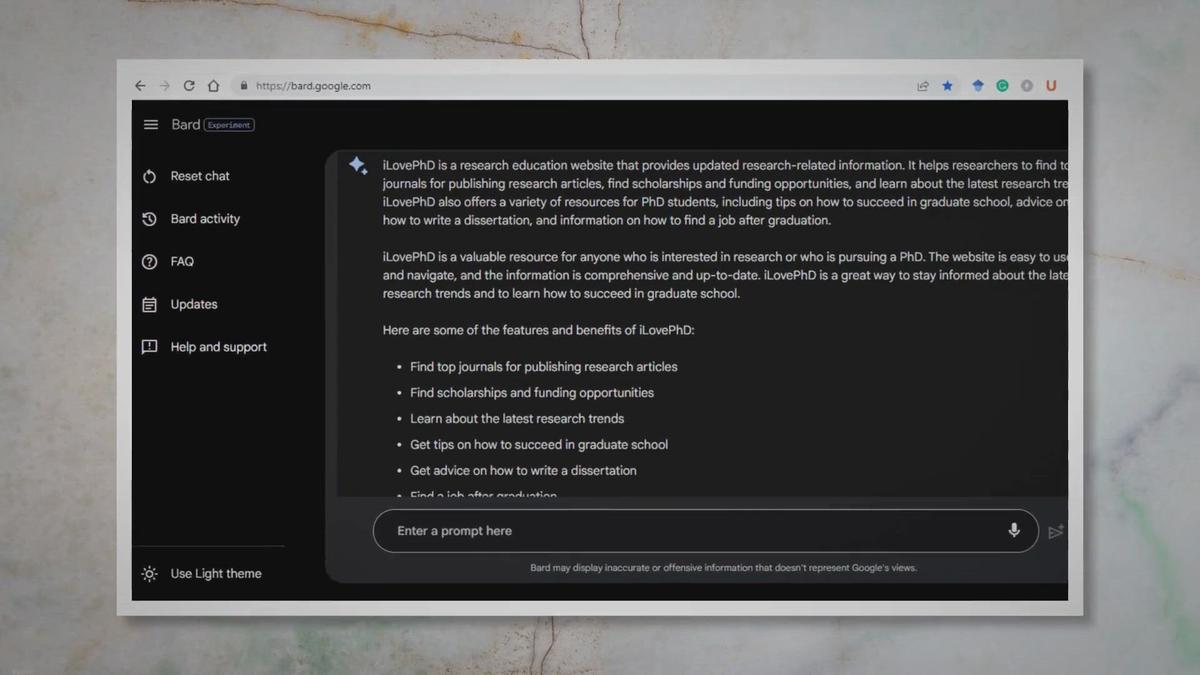Click the bookmark star in the address bar
The width and height of the screenshot is (1200, 675).
[x=947, y=86]
